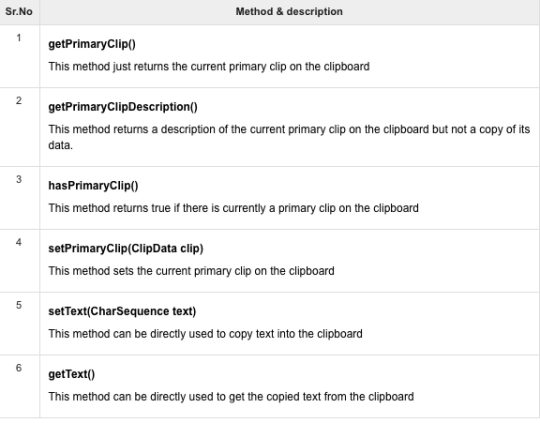
Task: Click the setPrimaryClip description sentence
Action: [191, 271]
